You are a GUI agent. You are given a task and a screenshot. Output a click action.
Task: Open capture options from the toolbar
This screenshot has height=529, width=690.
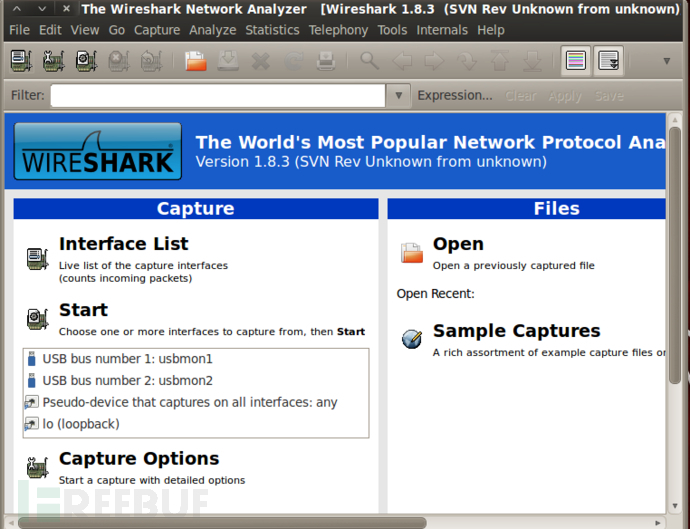(54, 62)
